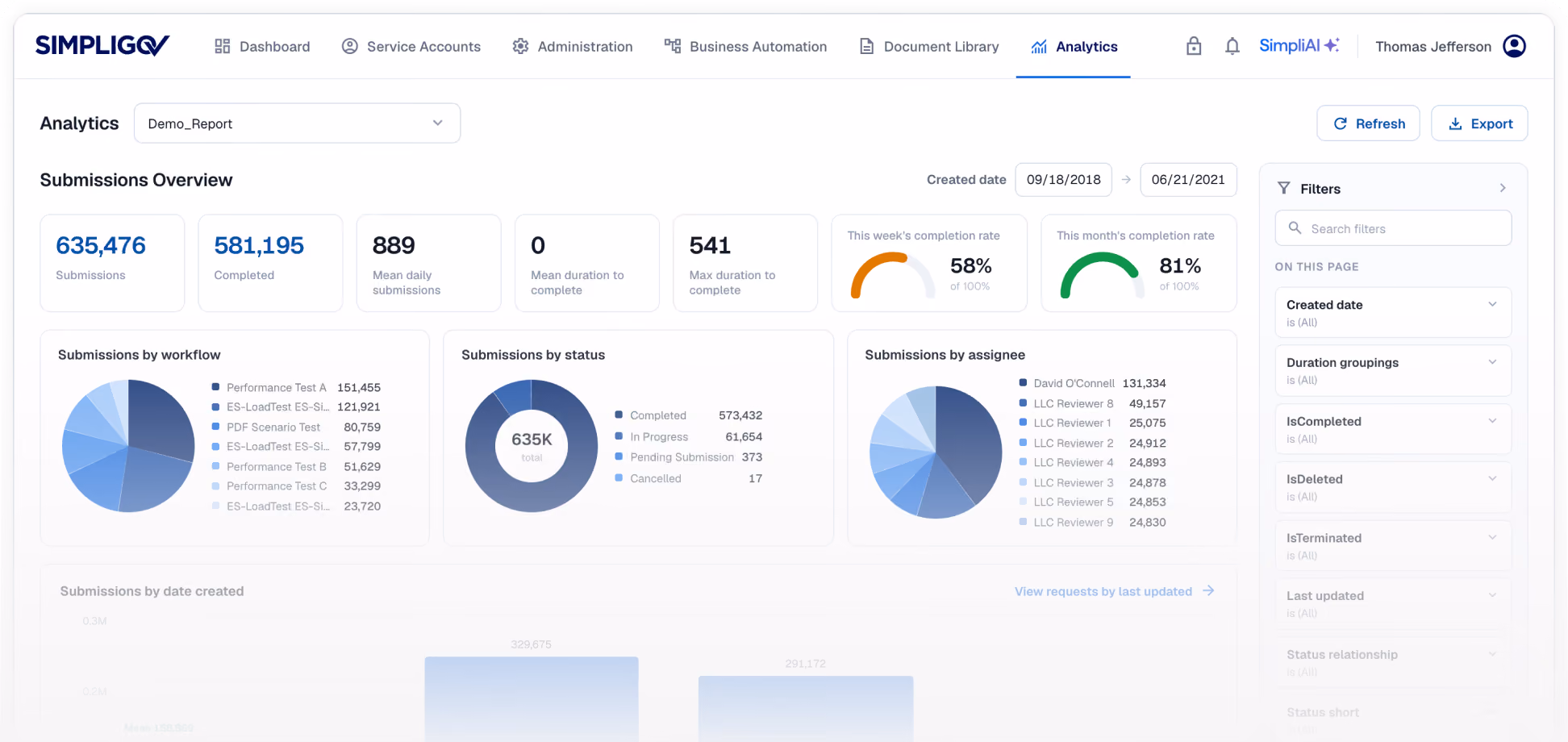1568x742 pixels.
Task: Open Service Accounts in navigation
Action: [411, 46]
